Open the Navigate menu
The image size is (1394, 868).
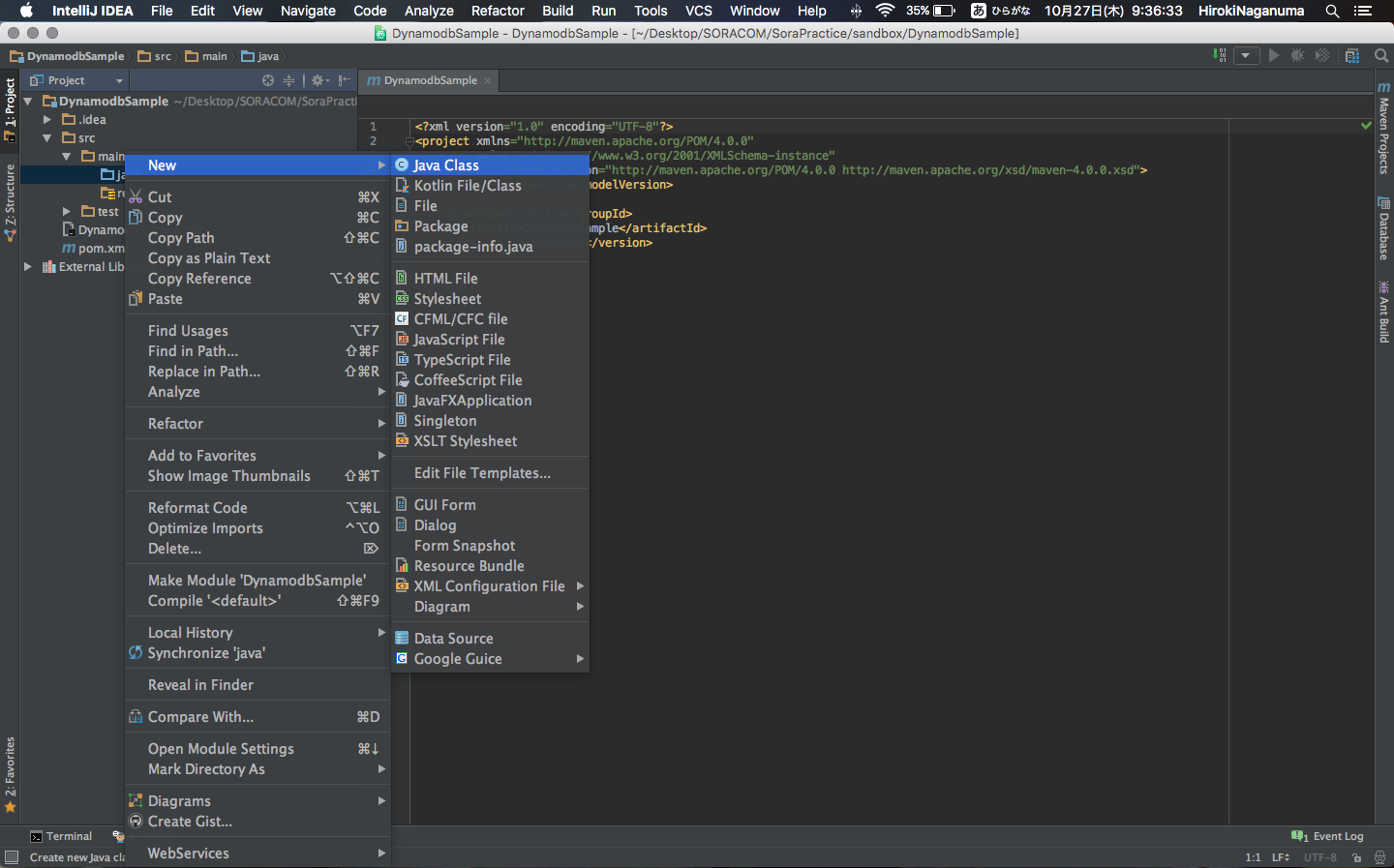click(x=307, y=11)
